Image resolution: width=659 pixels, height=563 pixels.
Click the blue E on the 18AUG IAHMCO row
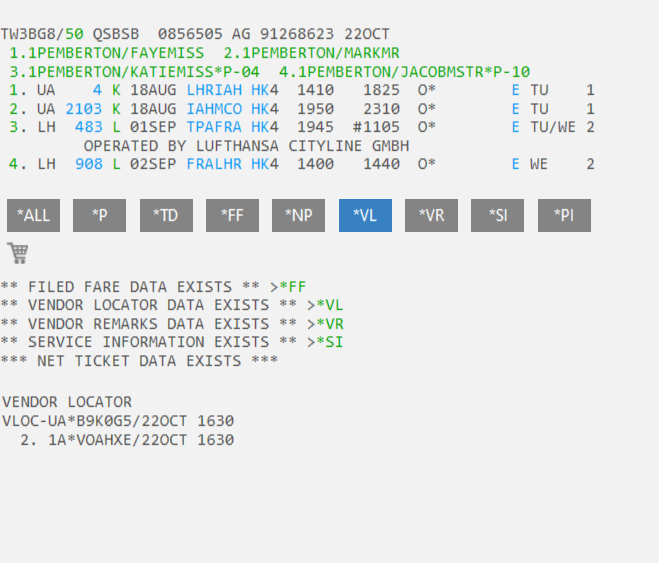(x=516, y=109)
